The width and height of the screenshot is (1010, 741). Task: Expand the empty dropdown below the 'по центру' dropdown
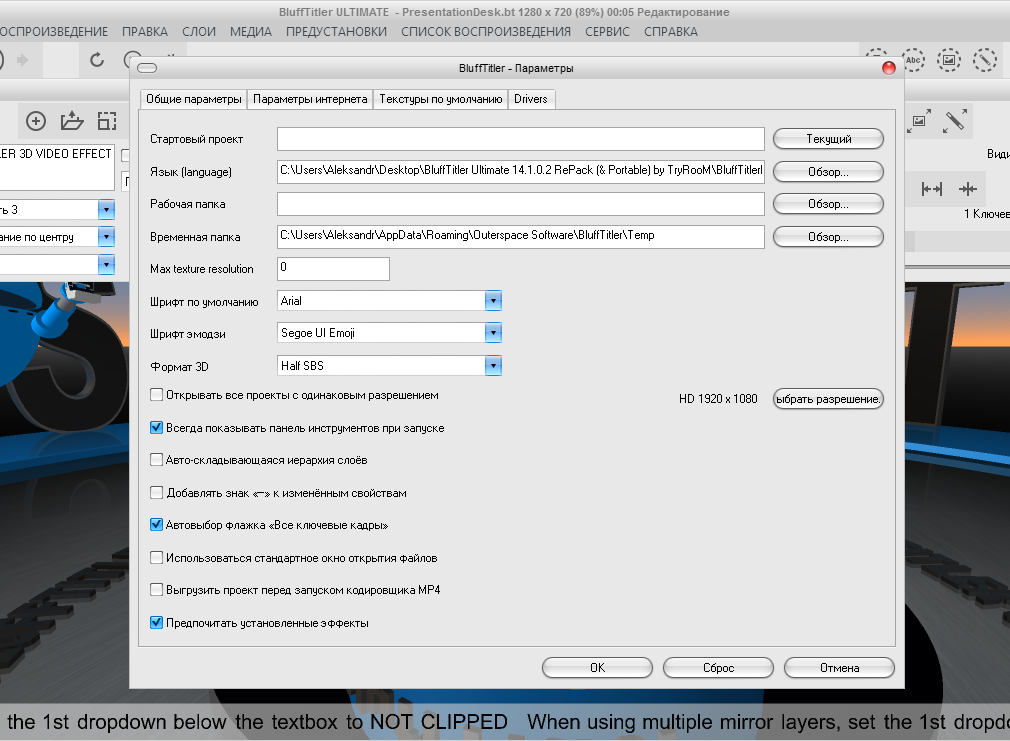tap(106, 264)
